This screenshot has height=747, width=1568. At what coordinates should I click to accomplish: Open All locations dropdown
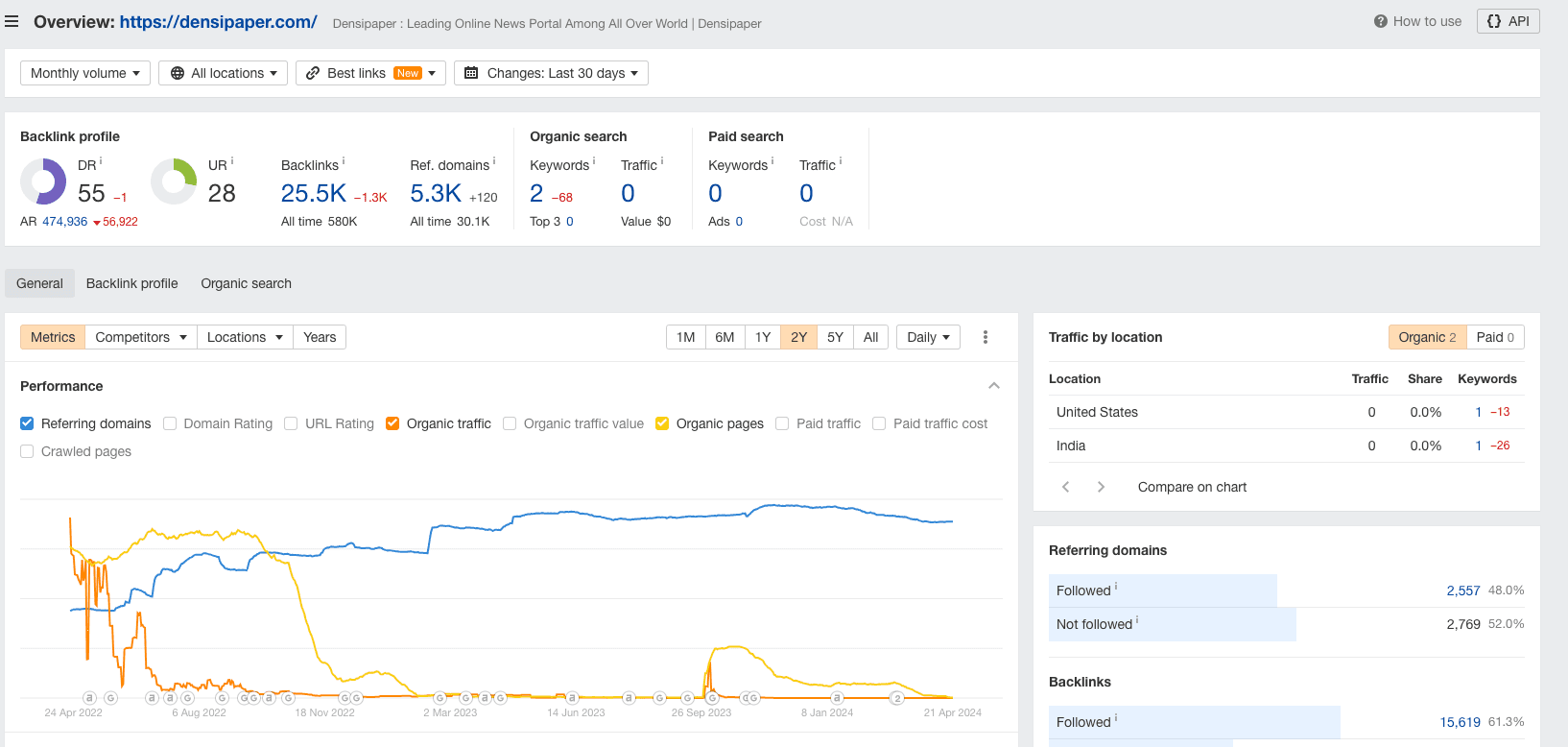[x=224, y=73]
